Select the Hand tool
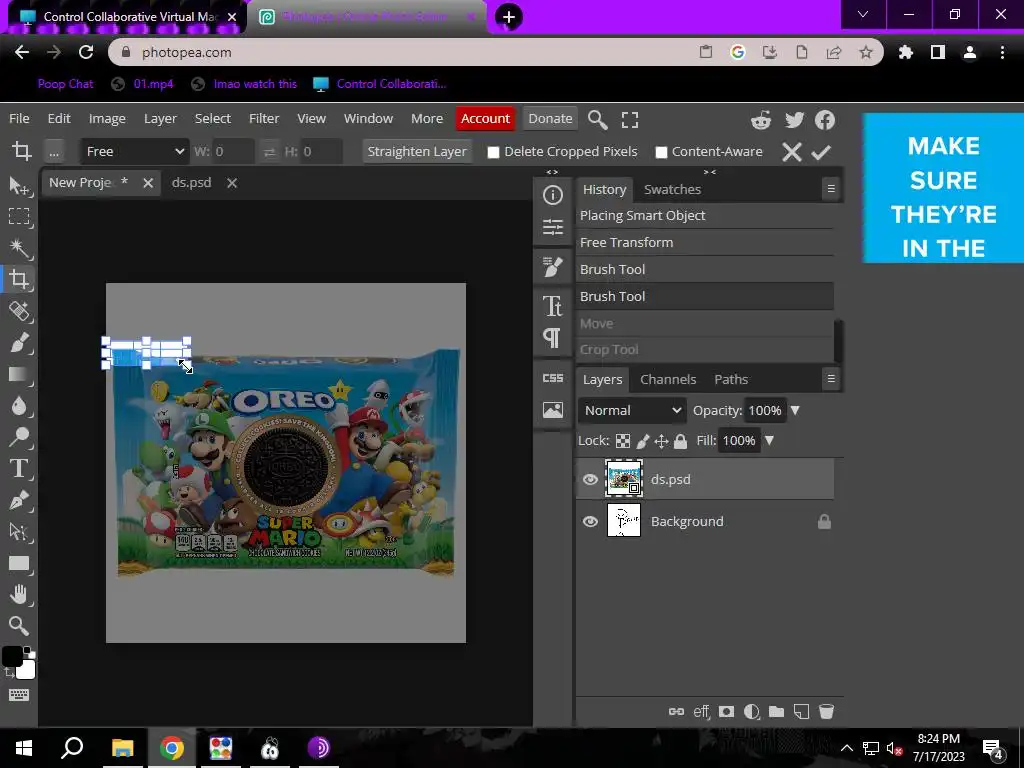Image resolution: width=1024 pixels, height=768 pixels. [x=19, y=594]
